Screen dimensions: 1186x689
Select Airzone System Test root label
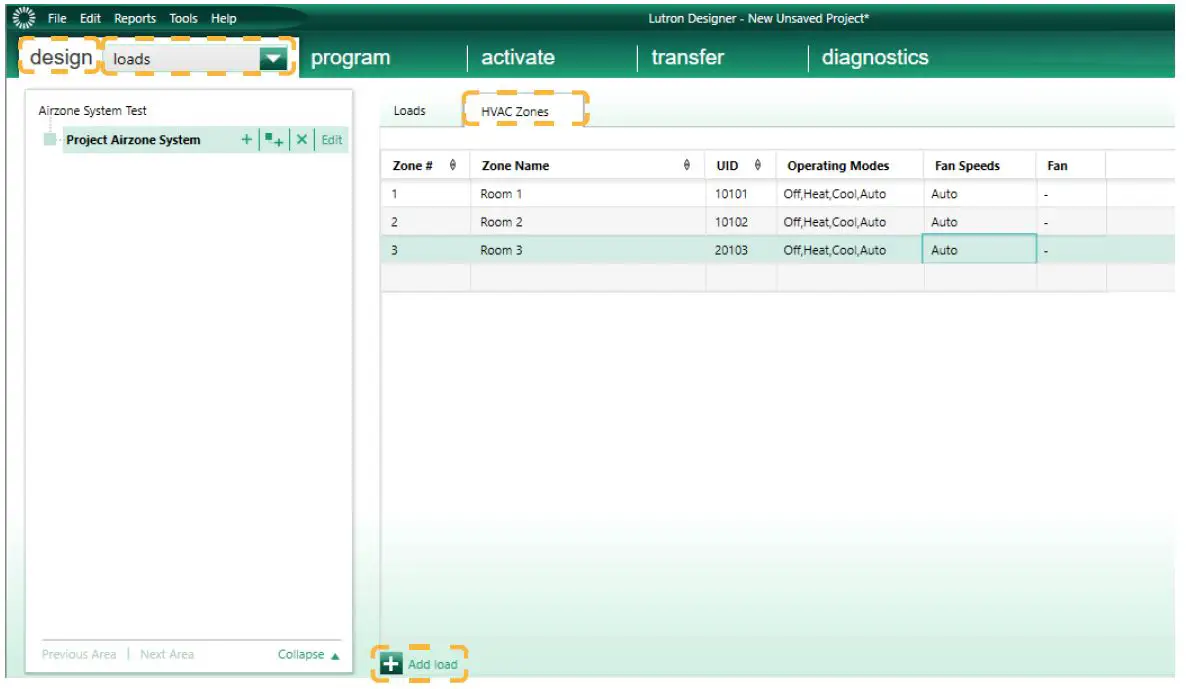[92, 110]
